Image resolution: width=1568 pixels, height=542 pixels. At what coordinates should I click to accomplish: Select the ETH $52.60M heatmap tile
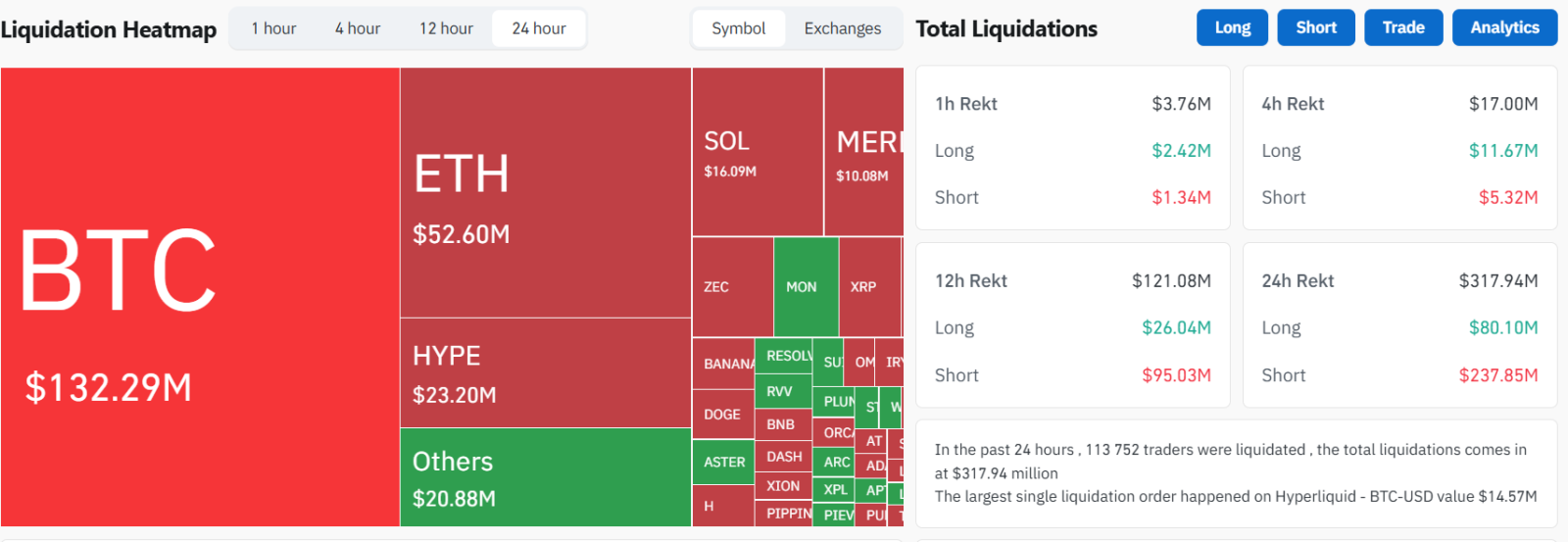[x=545, y=192]
